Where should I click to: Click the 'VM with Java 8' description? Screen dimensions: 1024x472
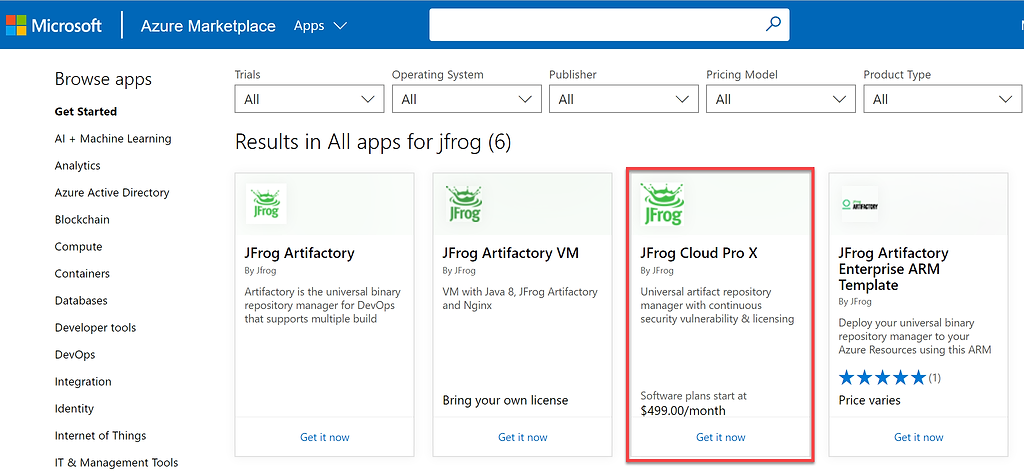coord(520,298)
